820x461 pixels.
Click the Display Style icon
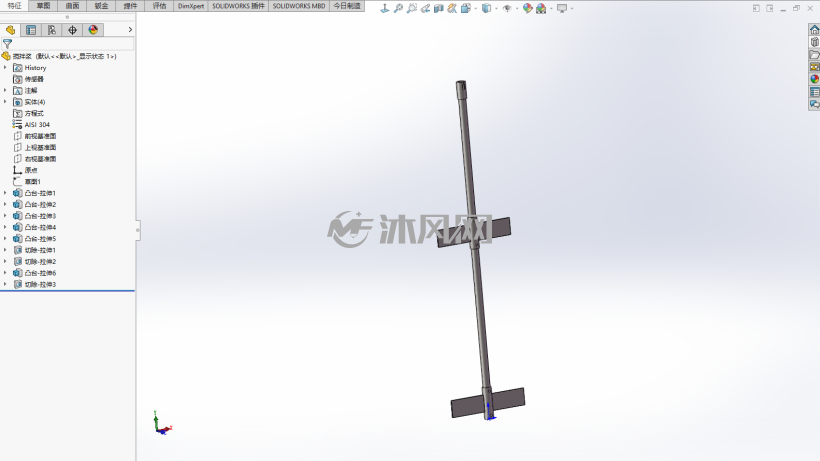(x=486, y=8)
